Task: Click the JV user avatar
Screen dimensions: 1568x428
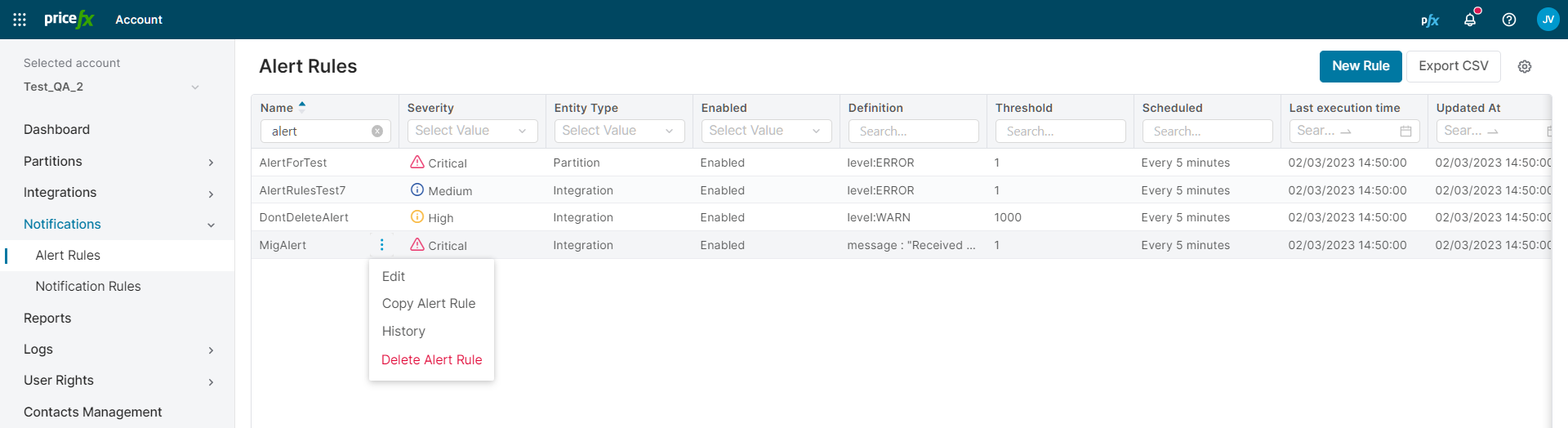Action: pos(1548,20)
